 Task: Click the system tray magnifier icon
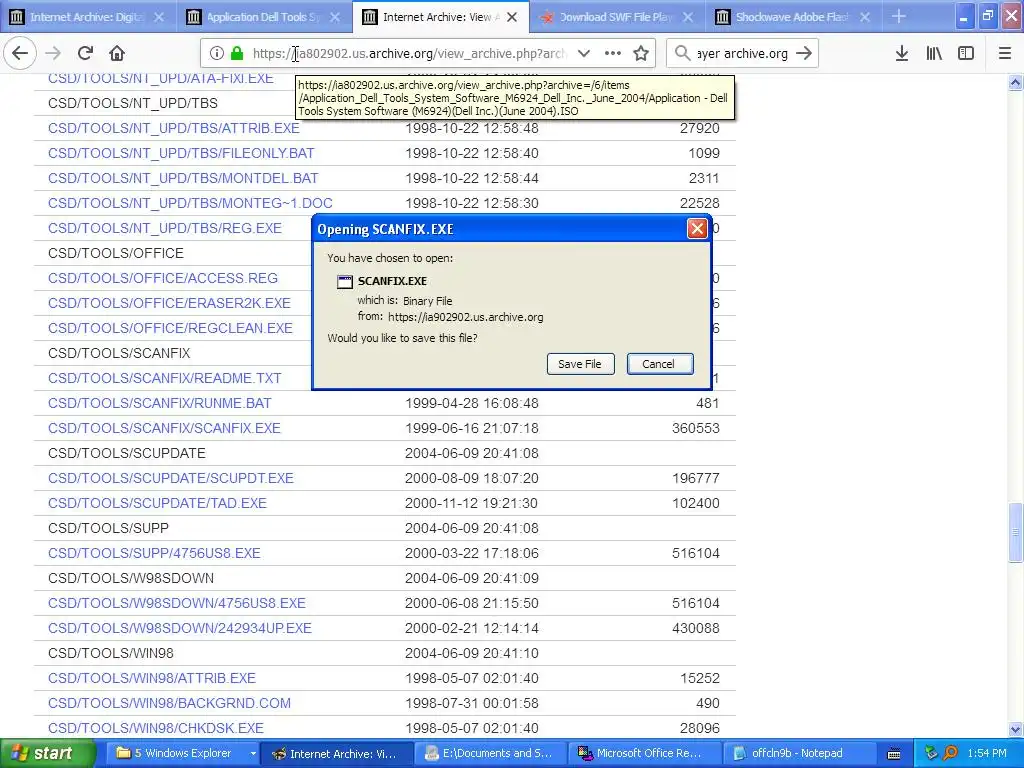(x=950, y=754)
